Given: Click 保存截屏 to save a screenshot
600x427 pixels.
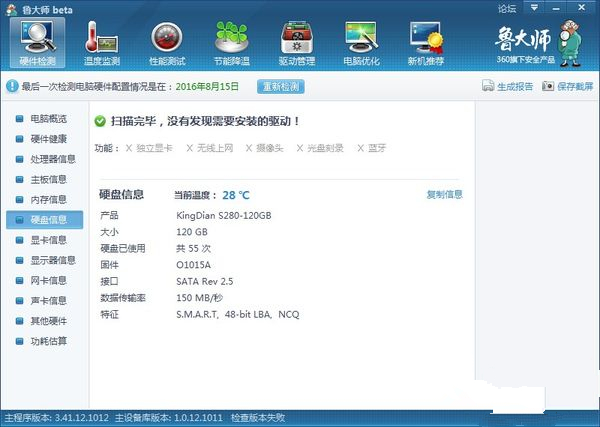Looking at the screenshot, I should pos(567,86).
